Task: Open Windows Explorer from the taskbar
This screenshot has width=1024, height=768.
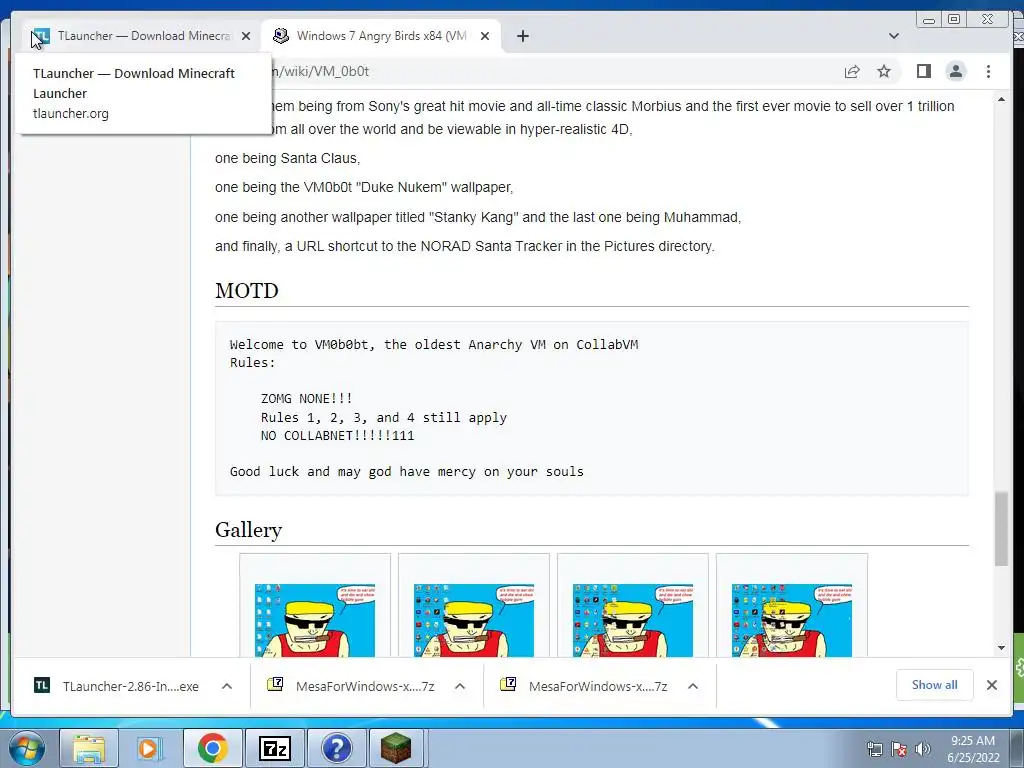Action: (89, 748)
